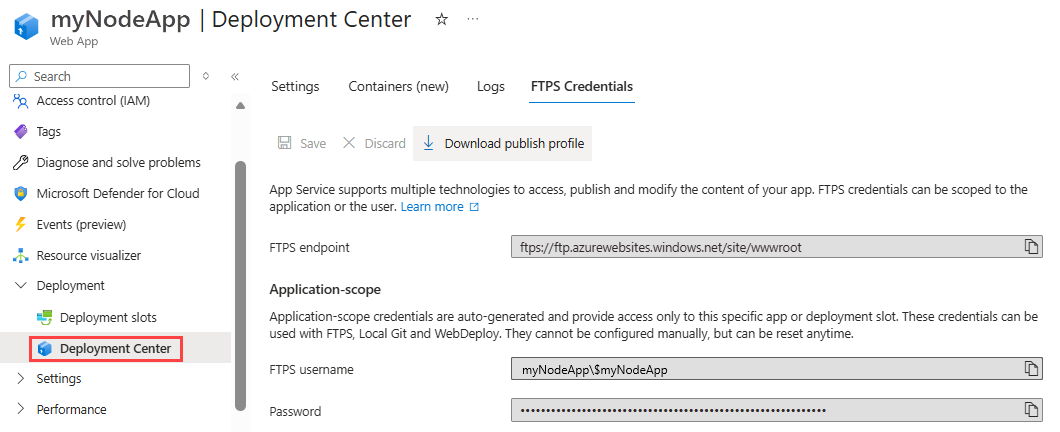Collapse the sidebar with double chevron icon

point(235,76)
